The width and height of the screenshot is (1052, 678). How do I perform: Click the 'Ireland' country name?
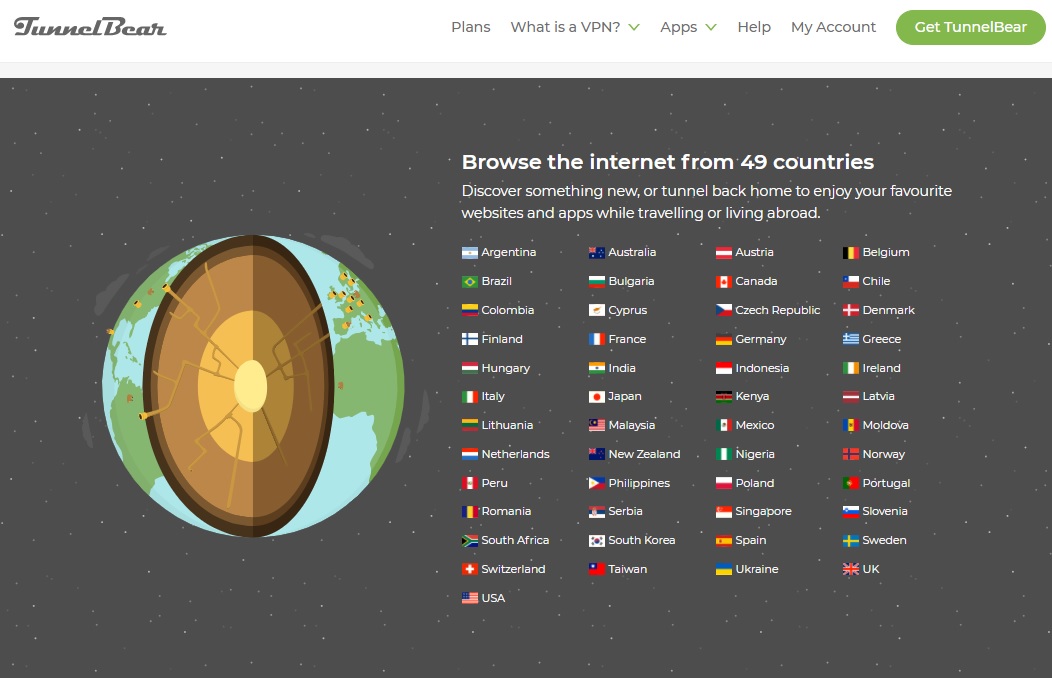(x=882, y=368)
